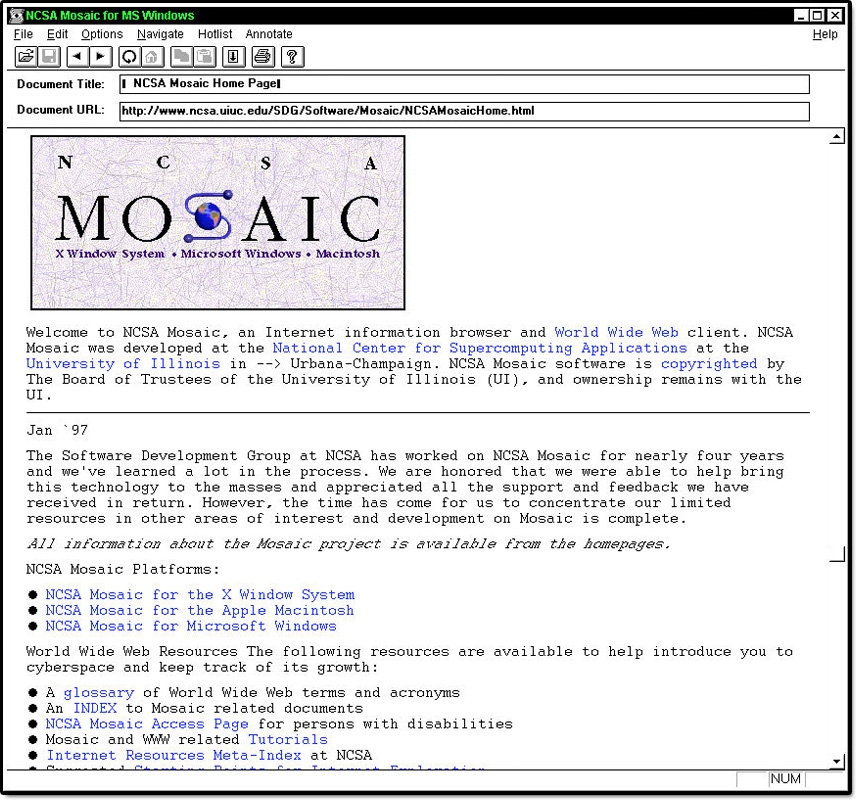Click the scrollbar down arrow
Viewport: 864px width, 806px height.
point(838,762)
